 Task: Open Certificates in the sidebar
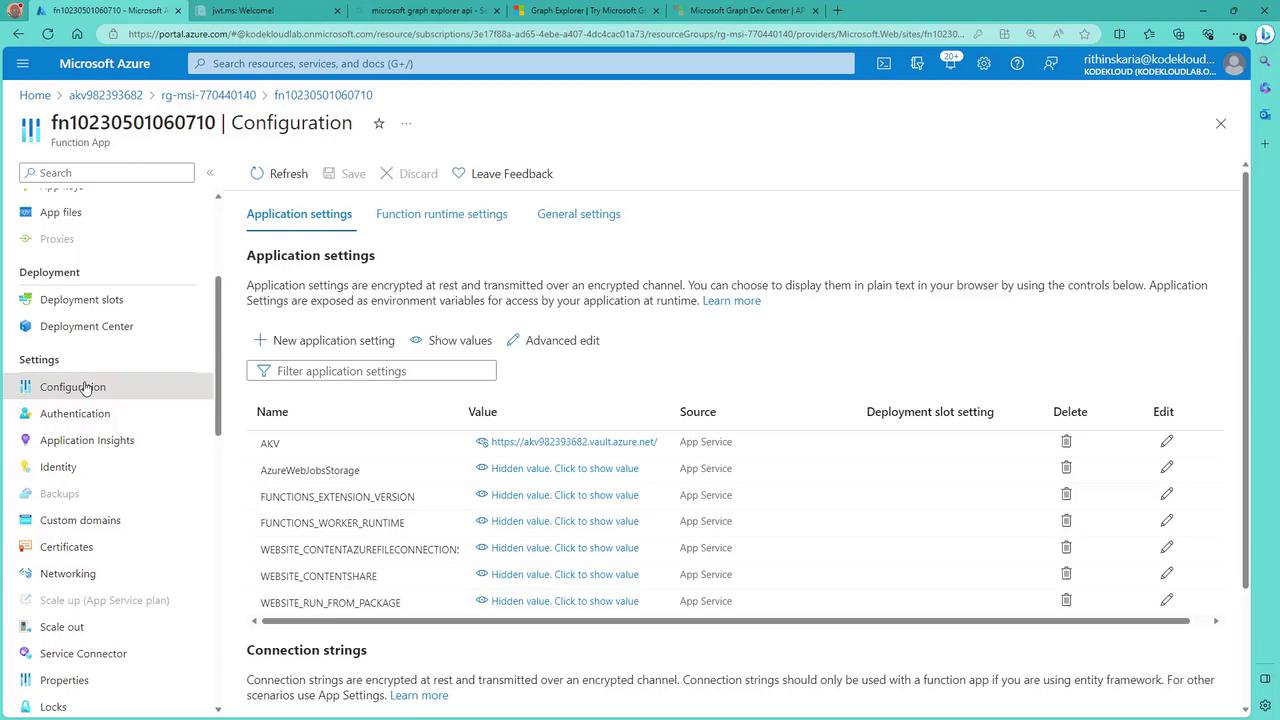[x=66, y=547]
